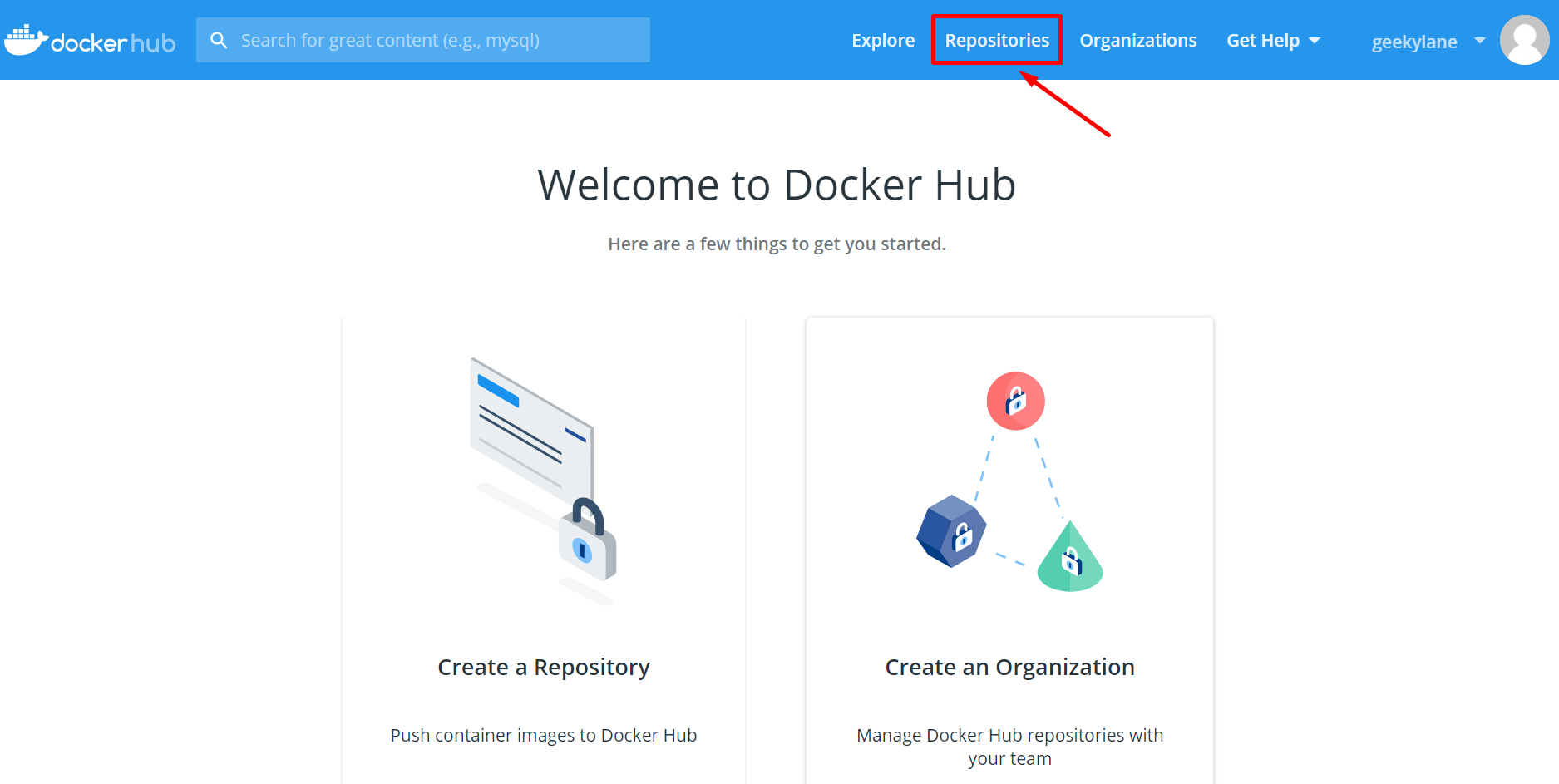Click the Create an Organization illustration
The image size is (1559, 784).
click(x=1009, y=481)
